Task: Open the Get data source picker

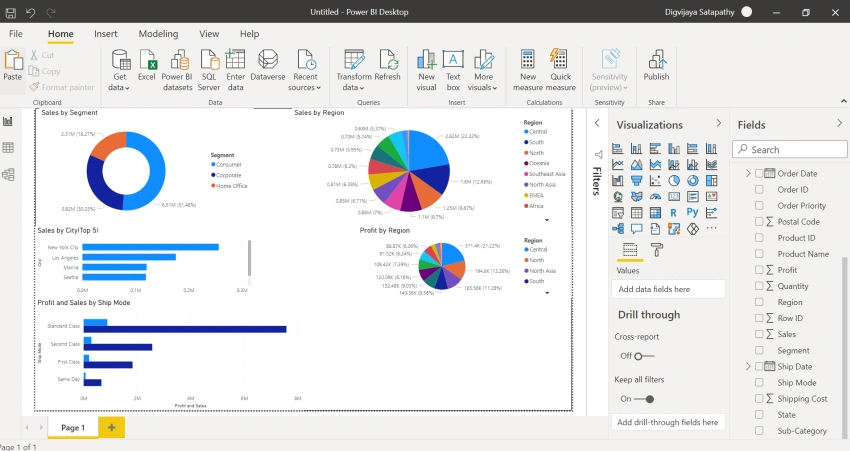Action: pos(120,70)
